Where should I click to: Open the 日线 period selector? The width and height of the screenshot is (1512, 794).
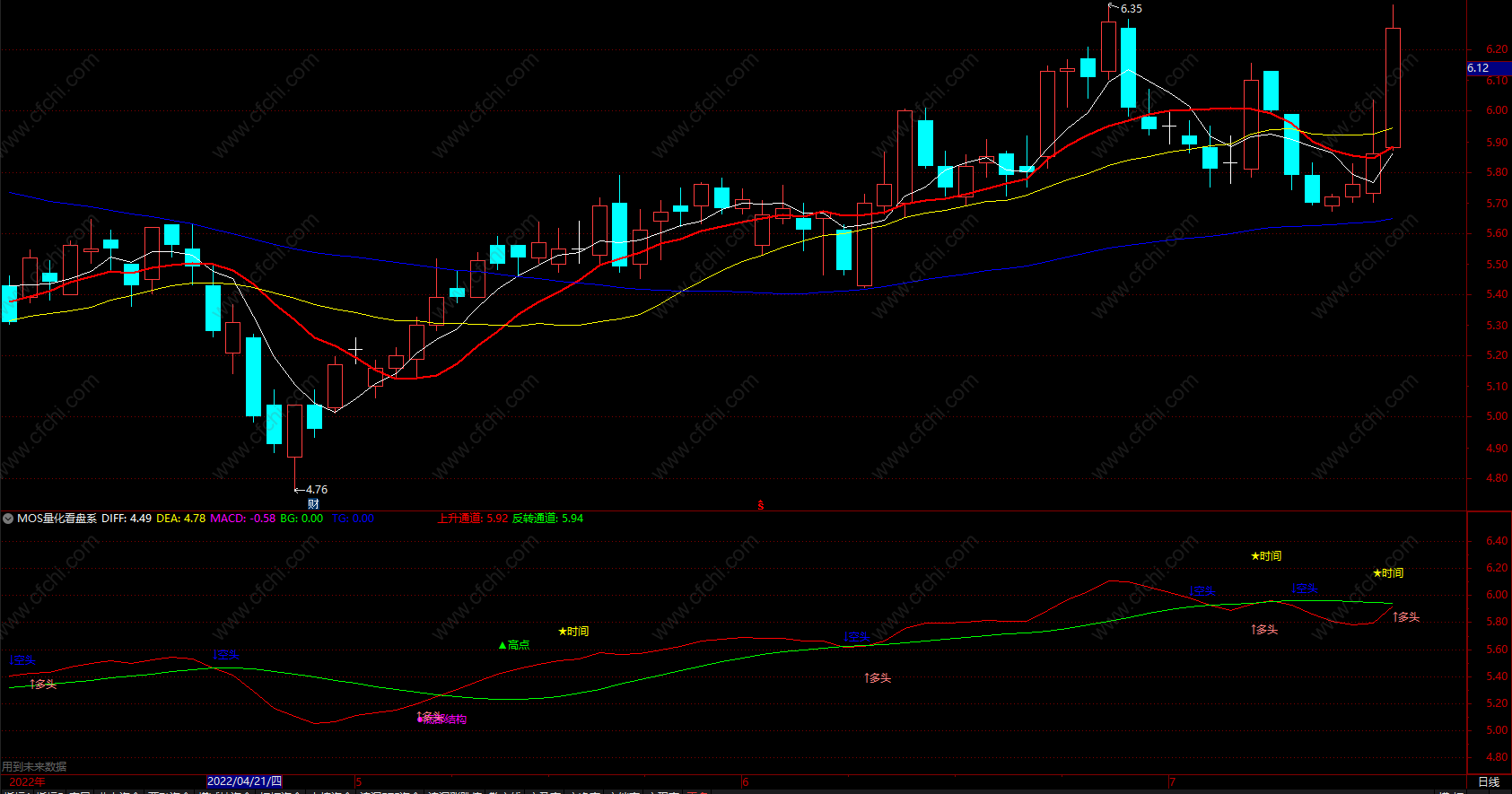click(1489, 781)
